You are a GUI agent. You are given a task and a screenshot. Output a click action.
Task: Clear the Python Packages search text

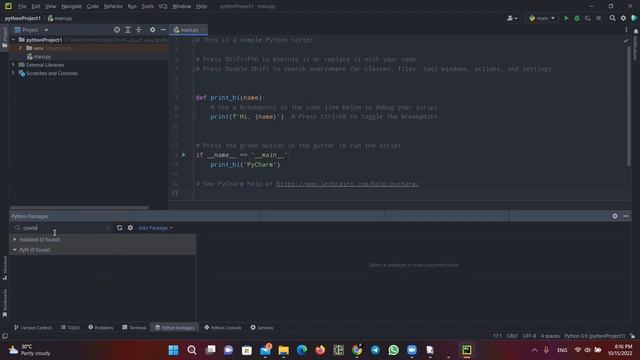tap(108, 228)
